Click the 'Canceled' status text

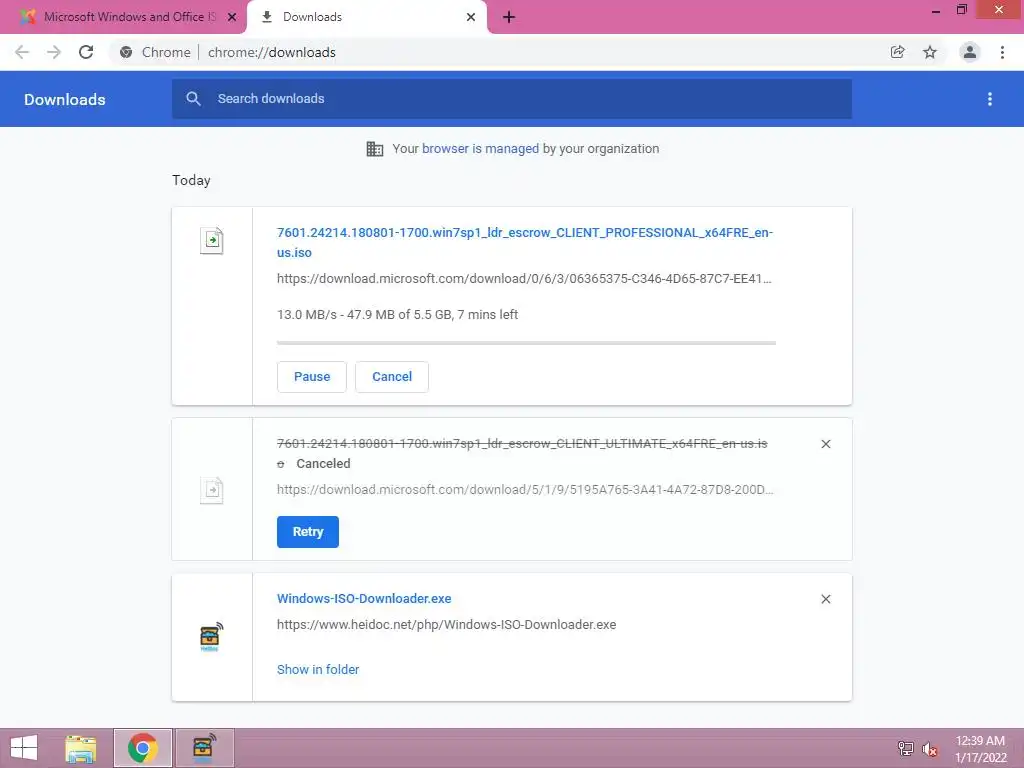pyautogui.click(x=323, y=464)
